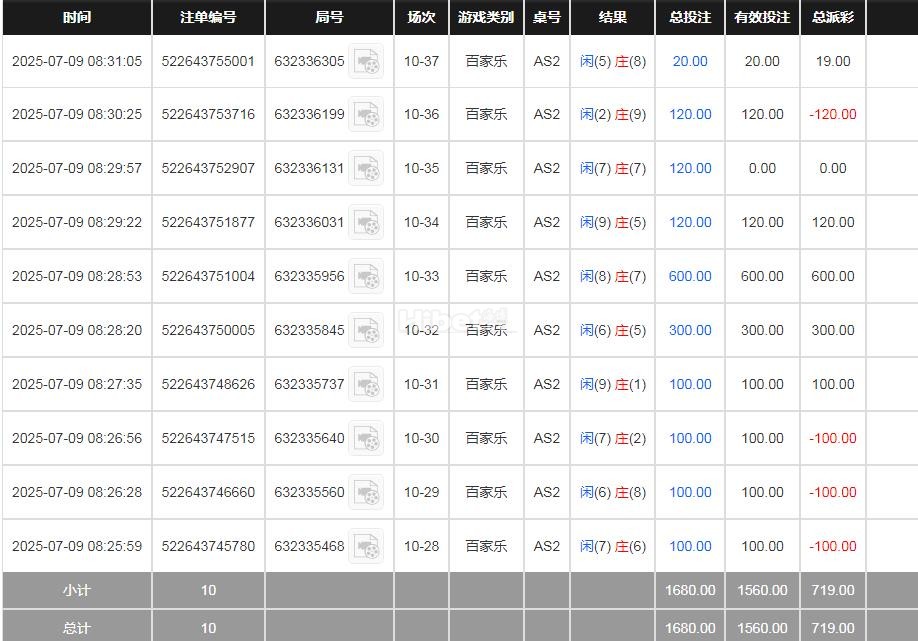Sort by the 时间 column header
The image size is (918, 641).
click(x=76, y=17)
